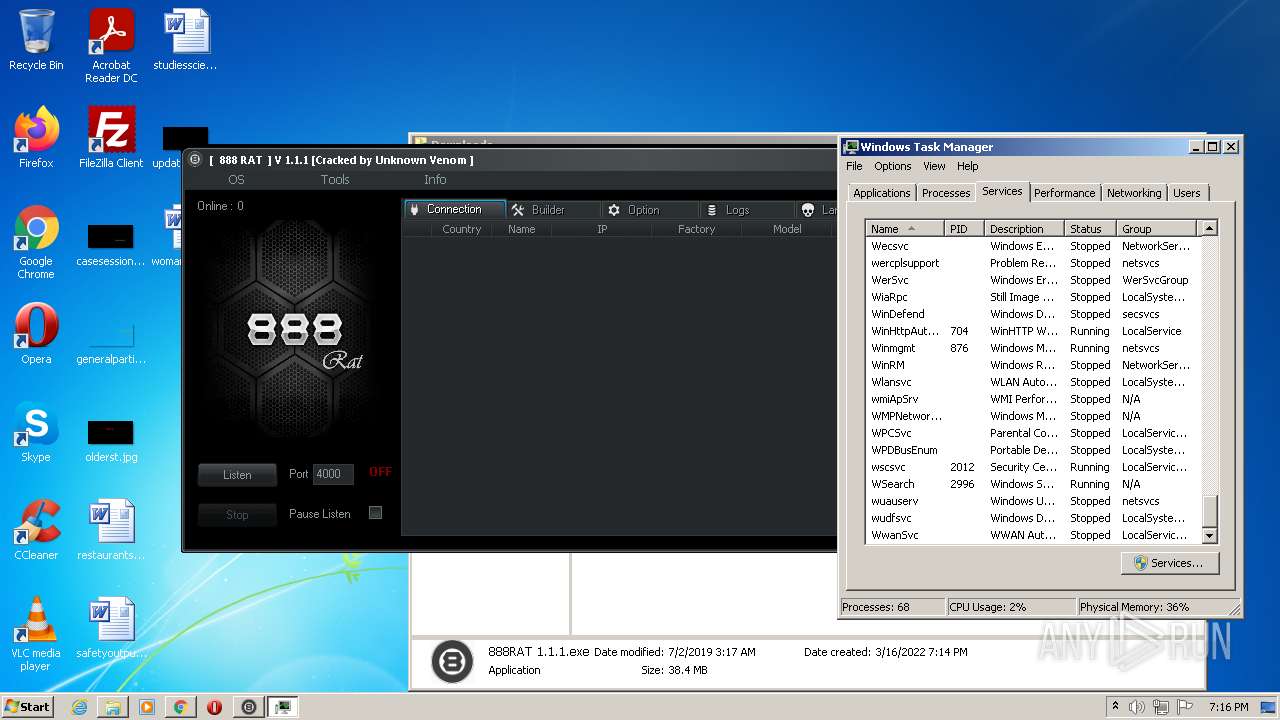Click the Stop button in 888 RAT
Viewport: 1280px width, 720px height.
click(237, 515)
